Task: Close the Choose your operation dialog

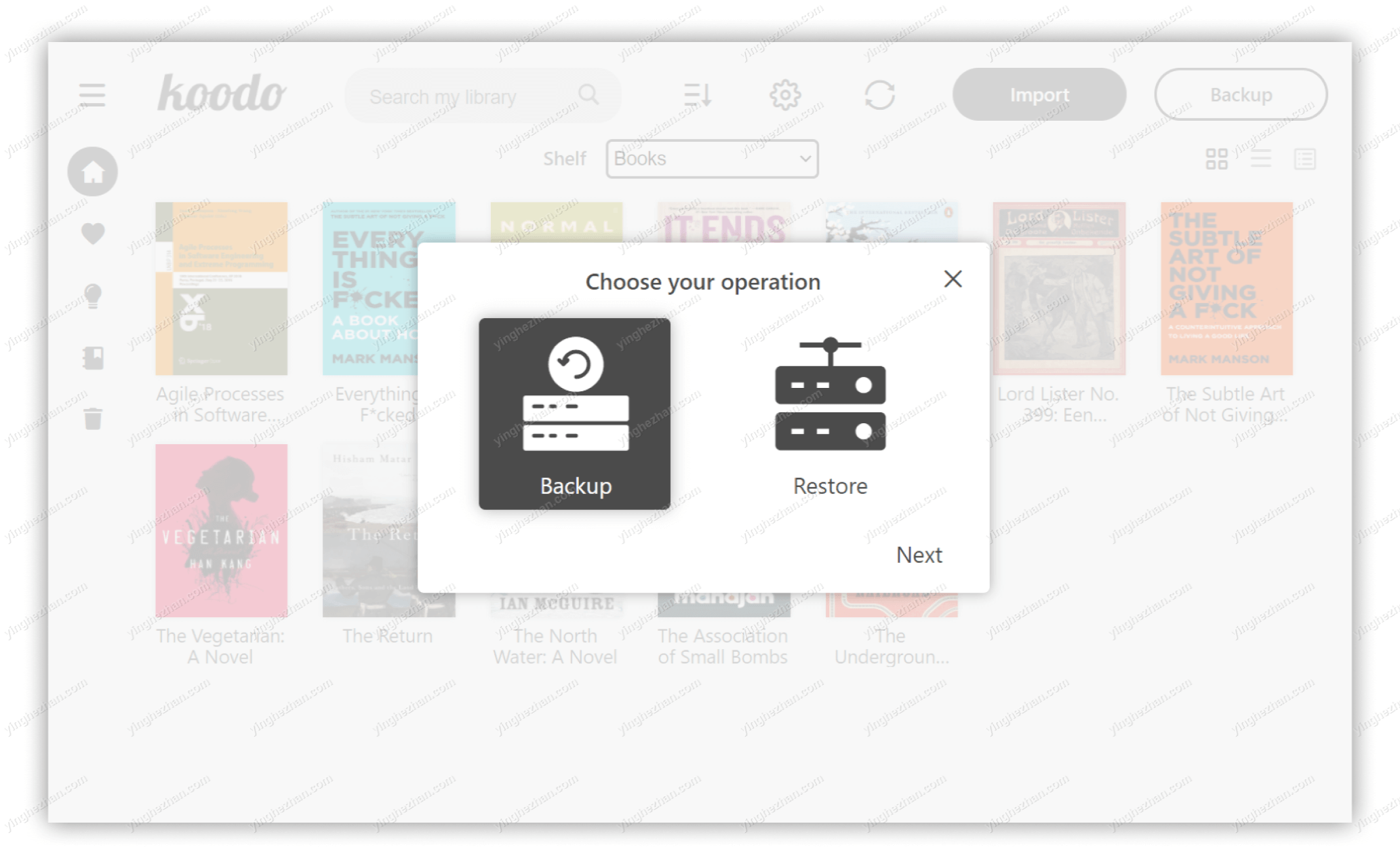Action: pos(953,280)
